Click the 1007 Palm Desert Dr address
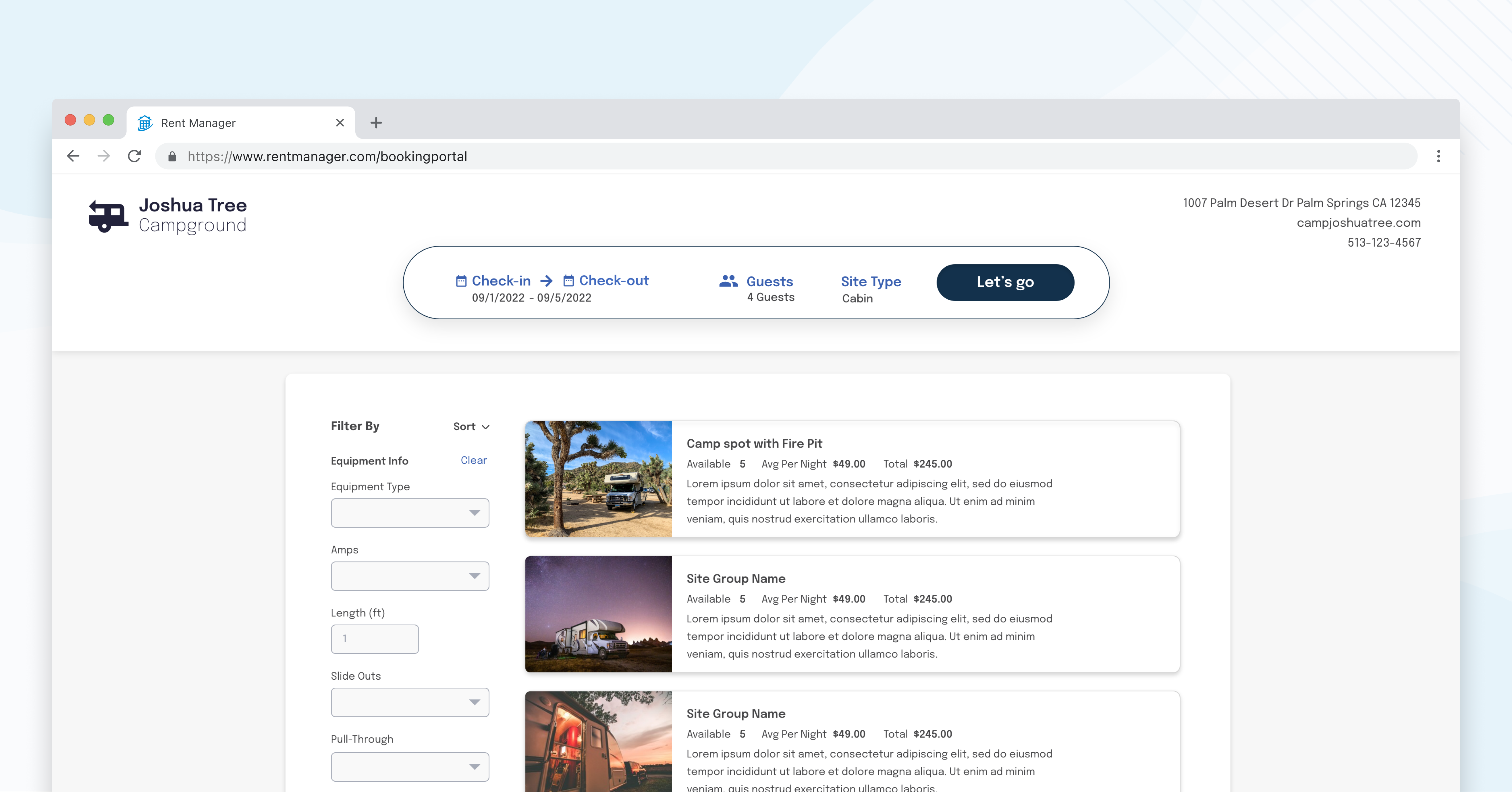Screen dimensions: 1512x792 coord(1301,203)
